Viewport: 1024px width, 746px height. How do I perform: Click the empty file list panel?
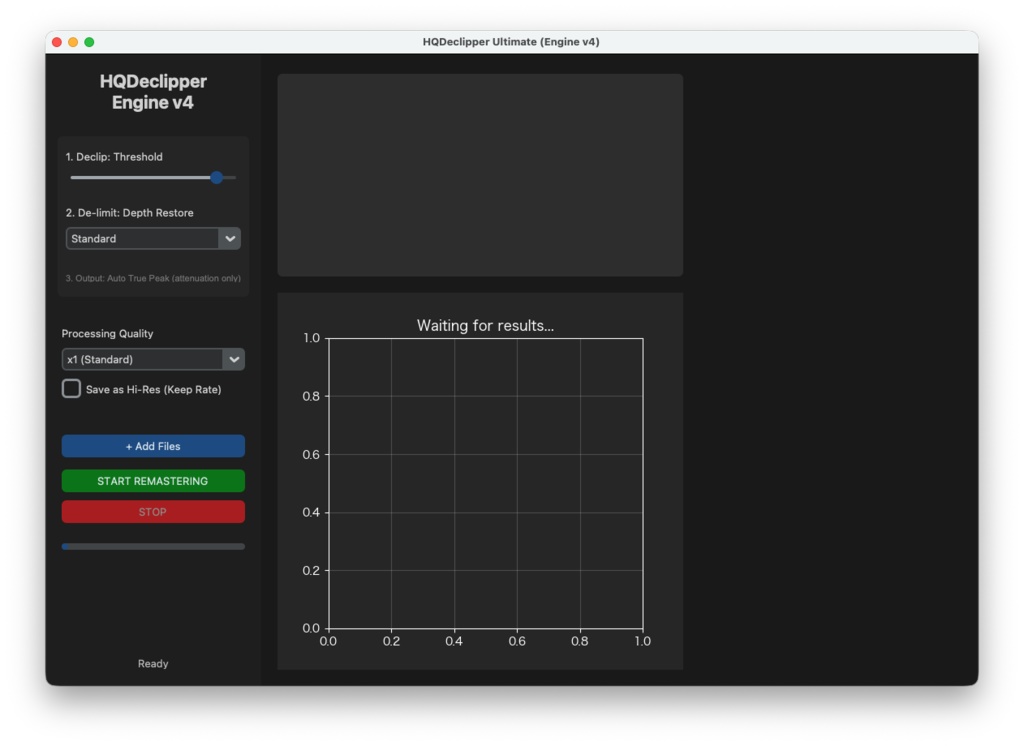pos(480,175)
